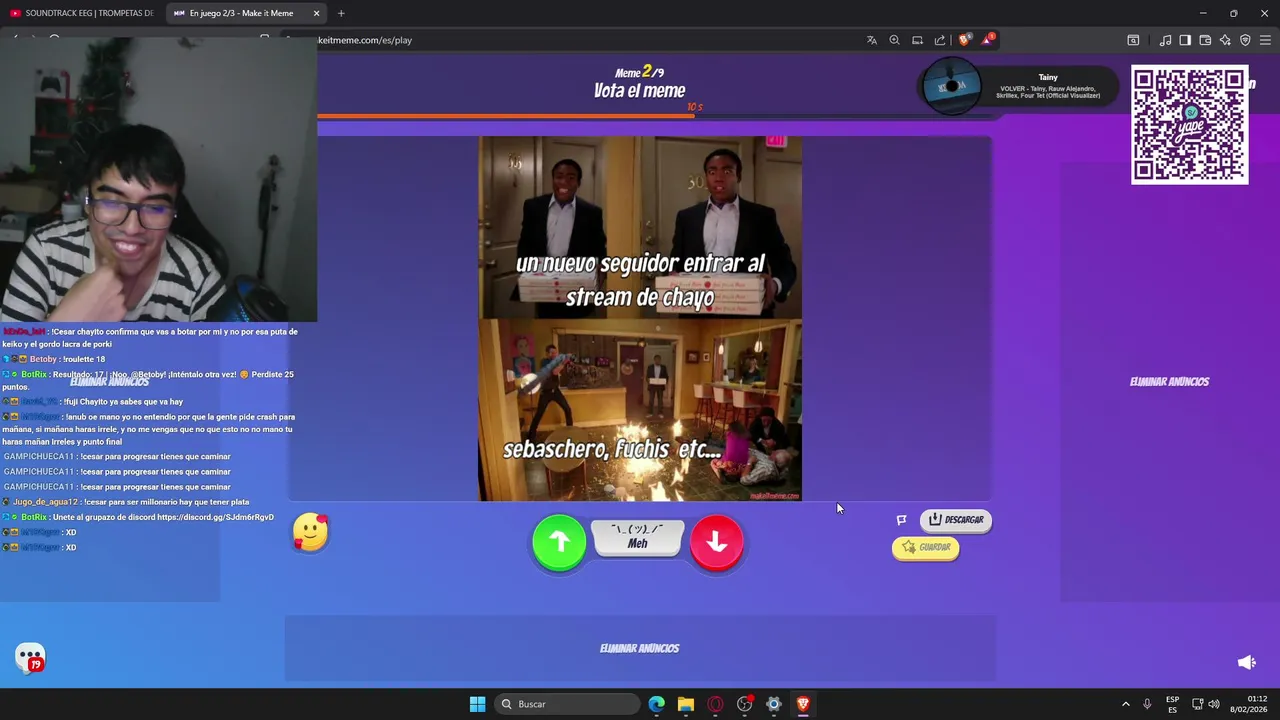The height and width of the screenshot is (720, 1280).
Task: Mute game sound with the speaker icon
Action: click(x=1246, y=662)
